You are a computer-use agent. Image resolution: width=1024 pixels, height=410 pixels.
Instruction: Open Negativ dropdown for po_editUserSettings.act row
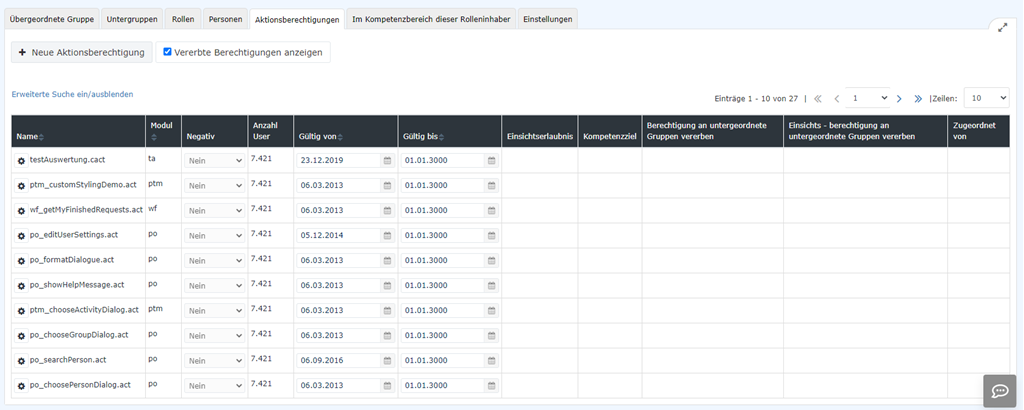coord(215,235)
